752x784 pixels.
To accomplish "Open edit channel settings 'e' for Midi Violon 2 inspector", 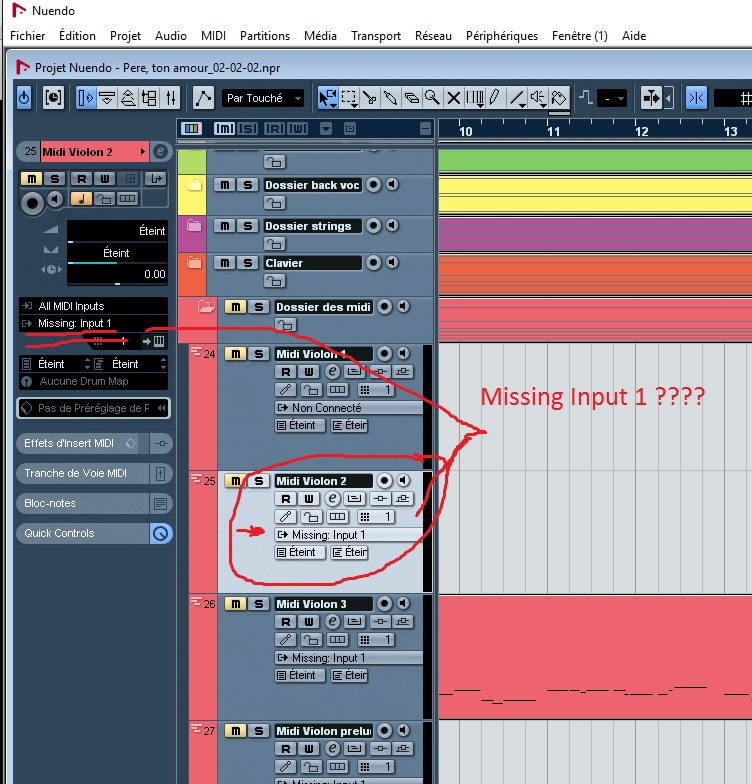I will [x=160, y=152].
